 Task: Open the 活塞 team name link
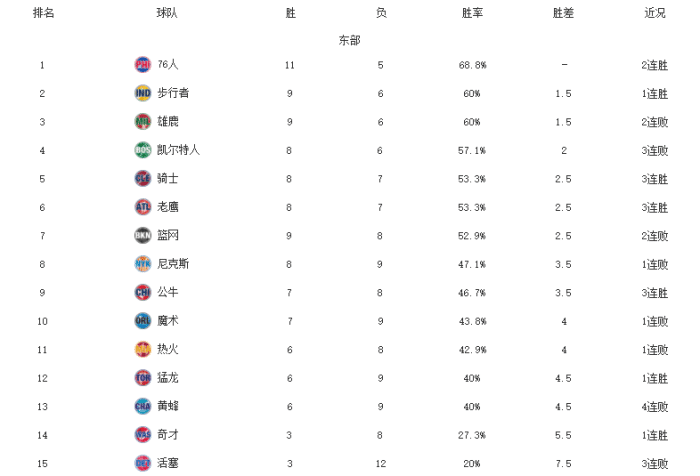[x=168, y=463]
